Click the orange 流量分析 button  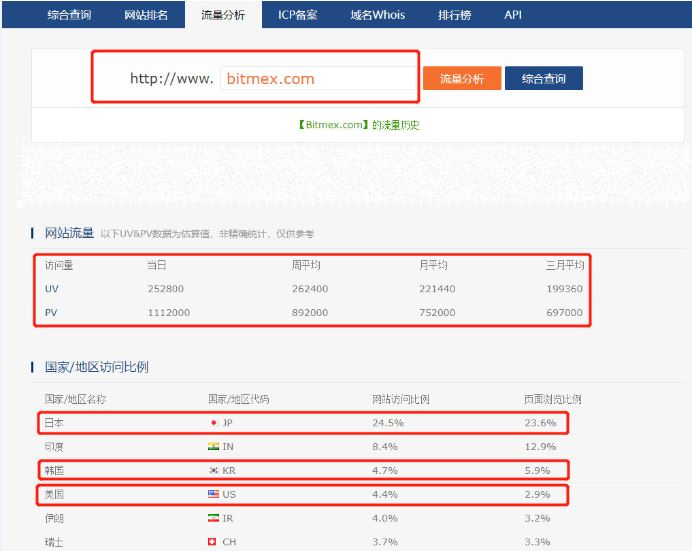click(462, 79)
